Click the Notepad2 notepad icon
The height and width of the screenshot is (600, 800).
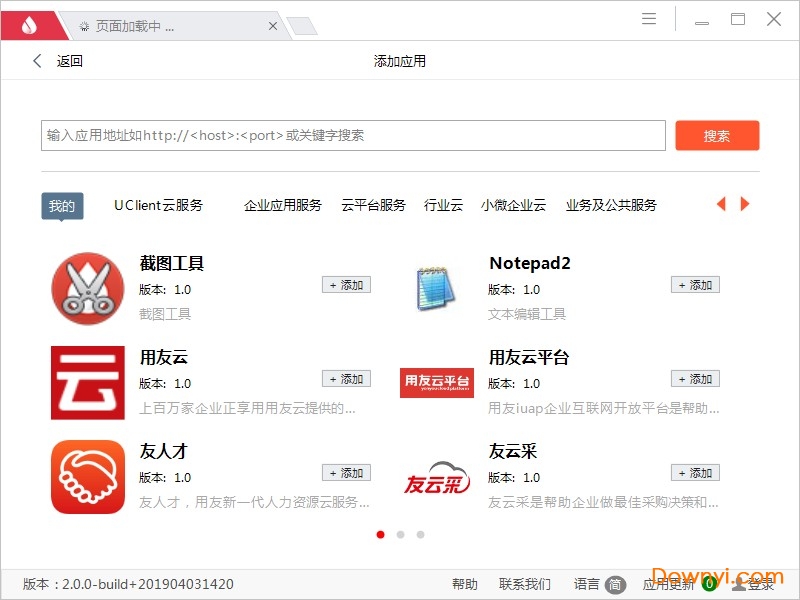(x=436, y=288)
